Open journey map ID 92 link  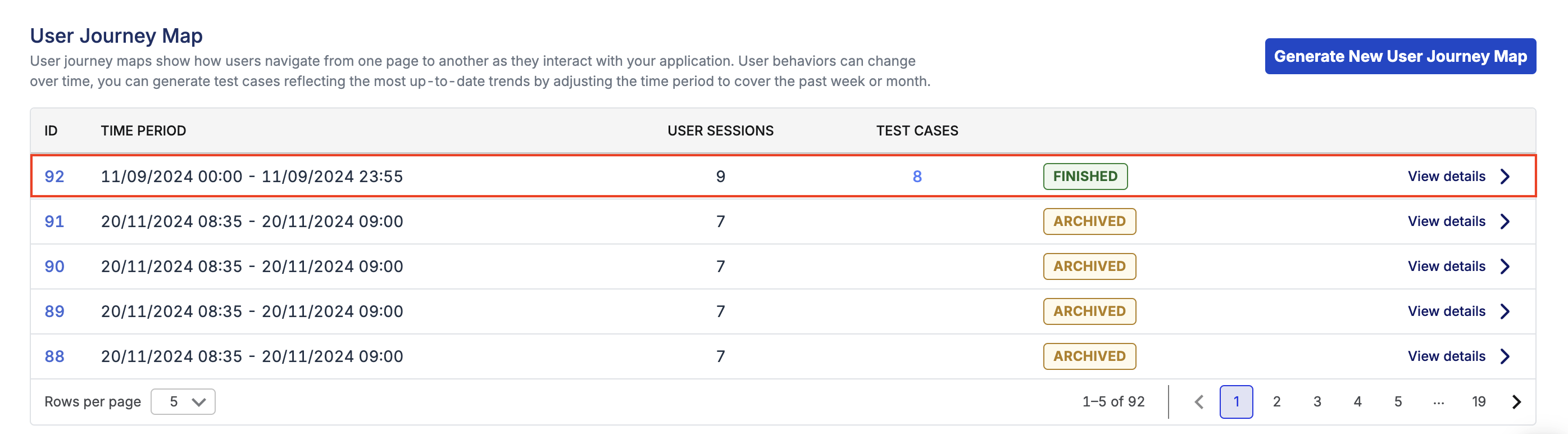54,177
